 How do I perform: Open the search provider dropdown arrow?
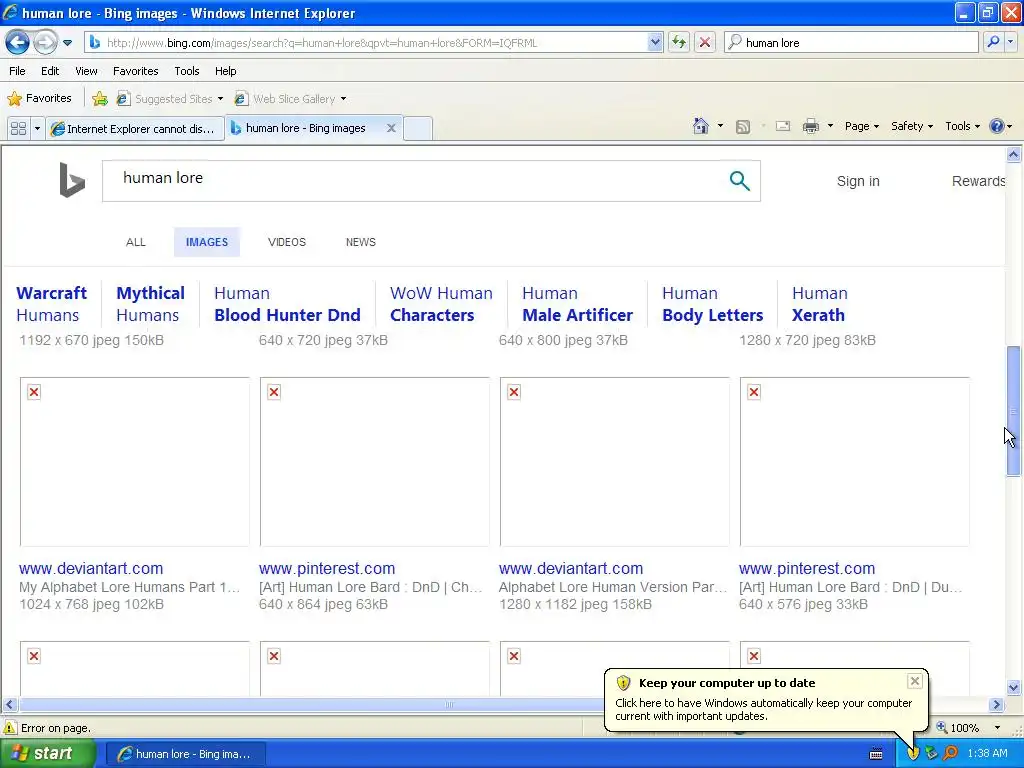click(x=1010, y=42)
